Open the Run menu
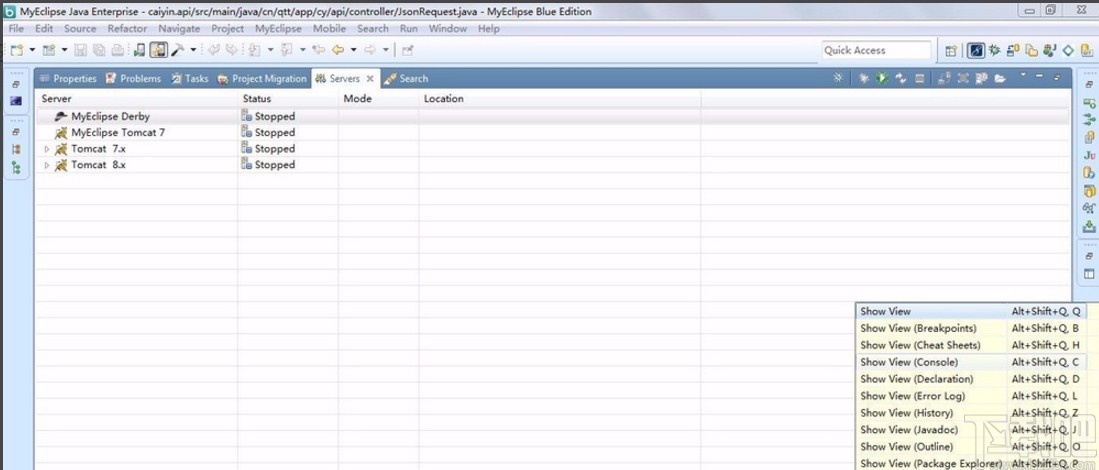The image size is (1099, 470). coord(409,29)
